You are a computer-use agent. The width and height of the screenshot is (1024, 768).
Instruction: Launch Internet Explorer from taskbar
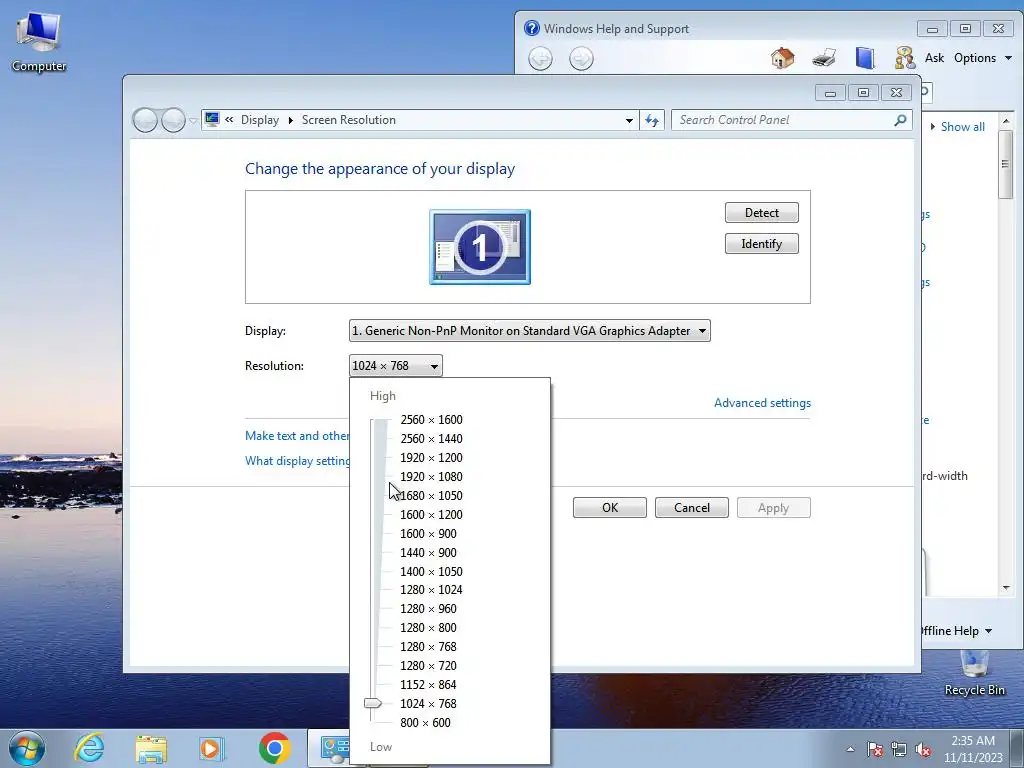[89, 748]
